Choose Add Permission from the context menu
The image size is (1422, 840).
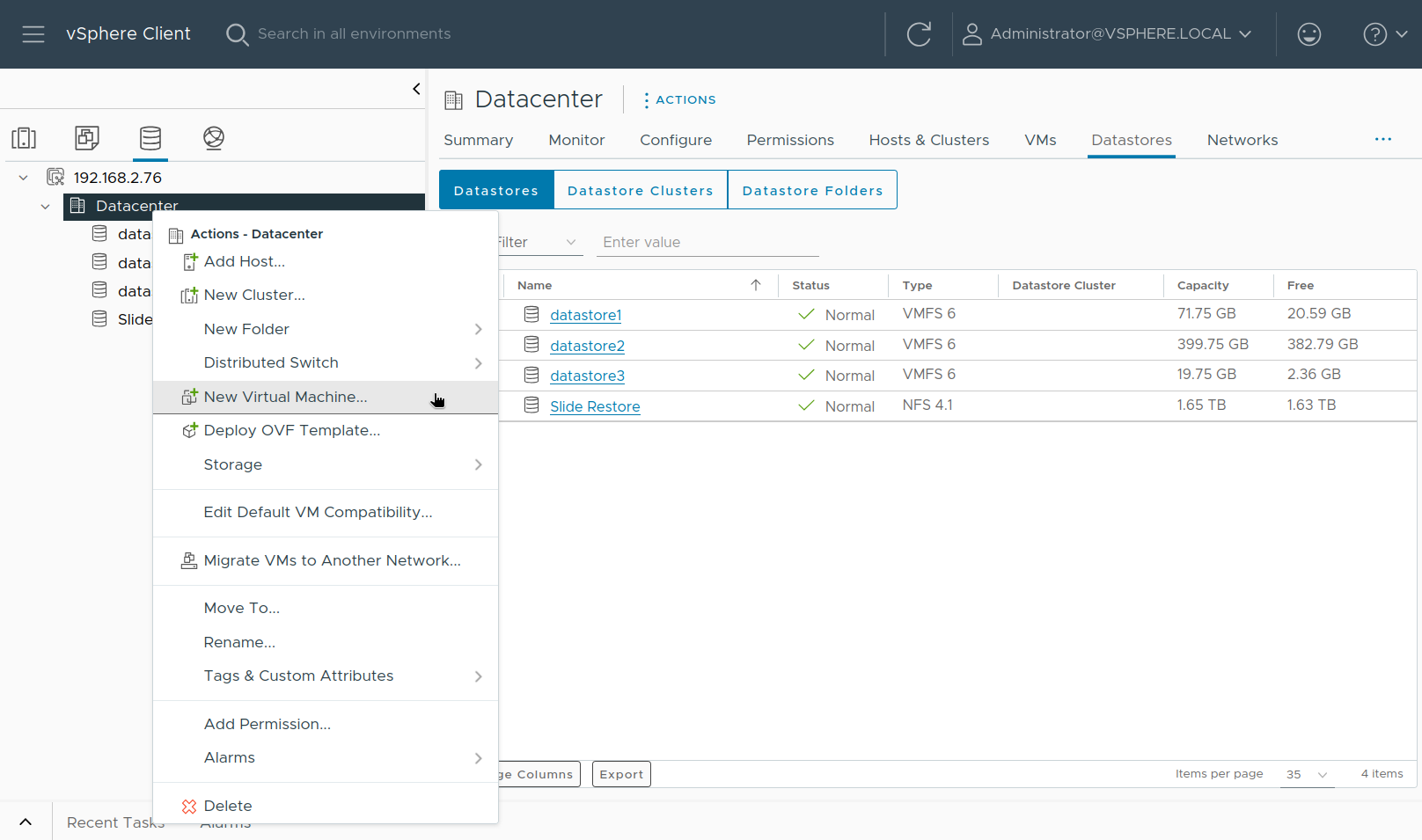pyautogui.click(x=326, y=724)
